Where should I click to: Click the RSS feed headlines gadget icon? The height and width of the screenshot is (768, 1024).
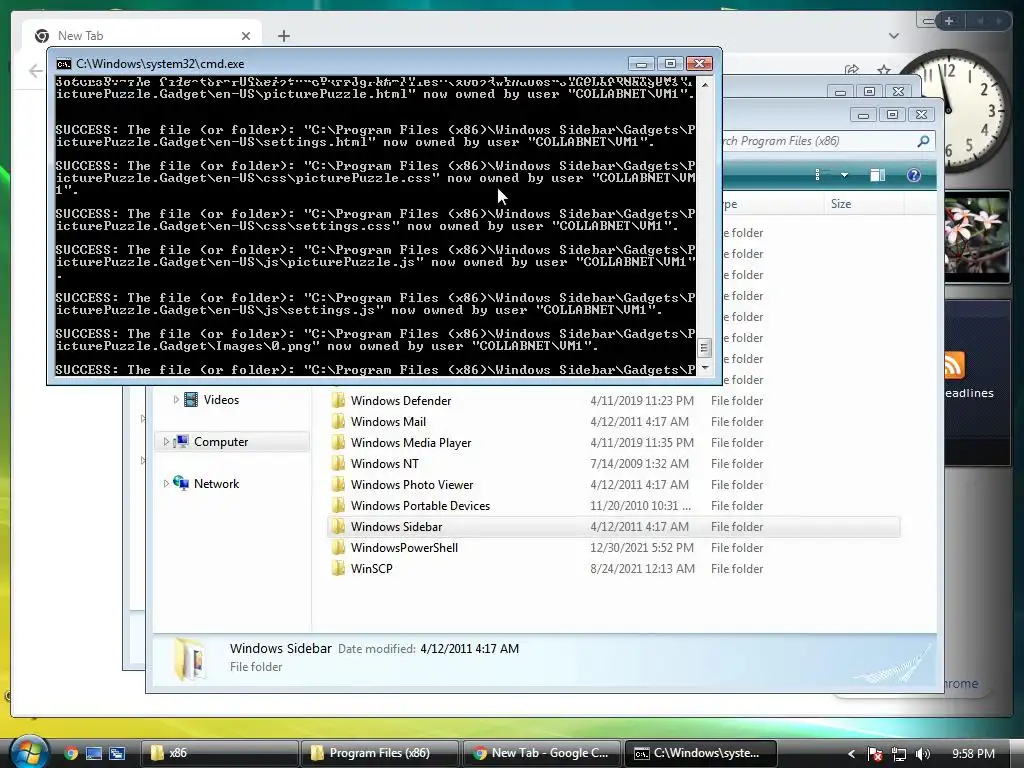point(954,366)
